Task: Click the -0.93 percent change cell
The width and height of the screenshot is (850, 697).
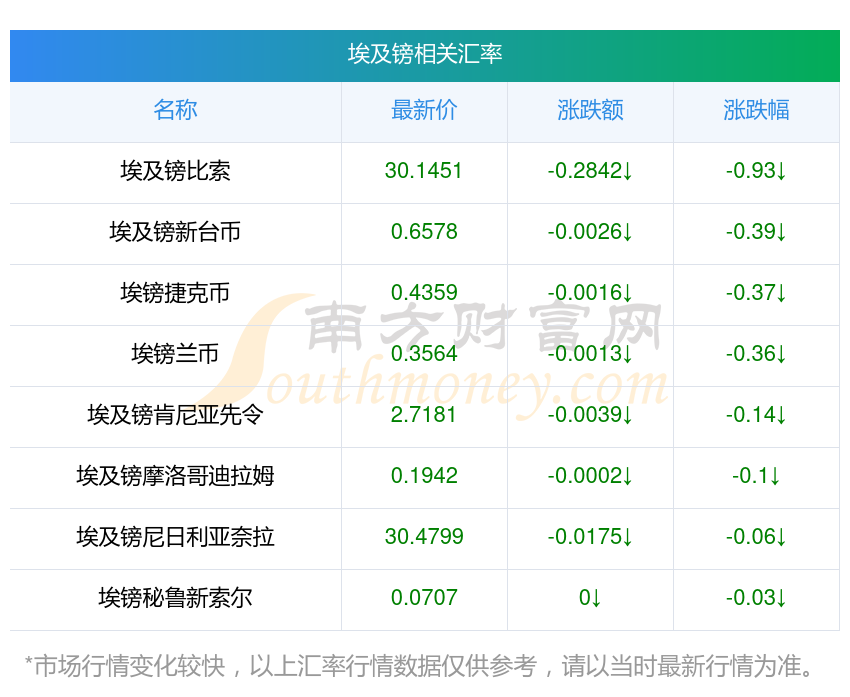Action: pyautogui.click(x=756, y=171)
